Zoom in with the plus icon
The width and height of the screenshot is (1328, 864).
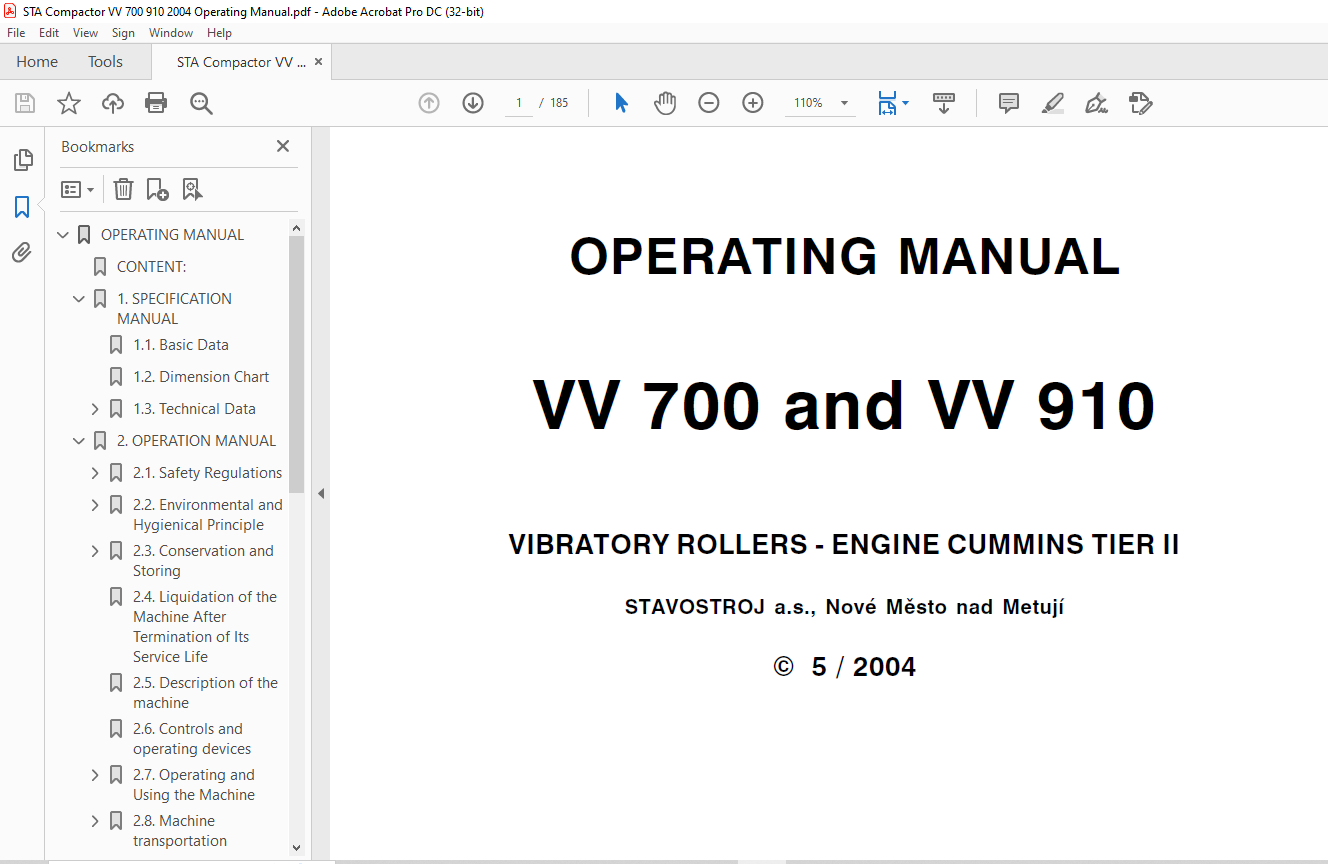point(753,103)
